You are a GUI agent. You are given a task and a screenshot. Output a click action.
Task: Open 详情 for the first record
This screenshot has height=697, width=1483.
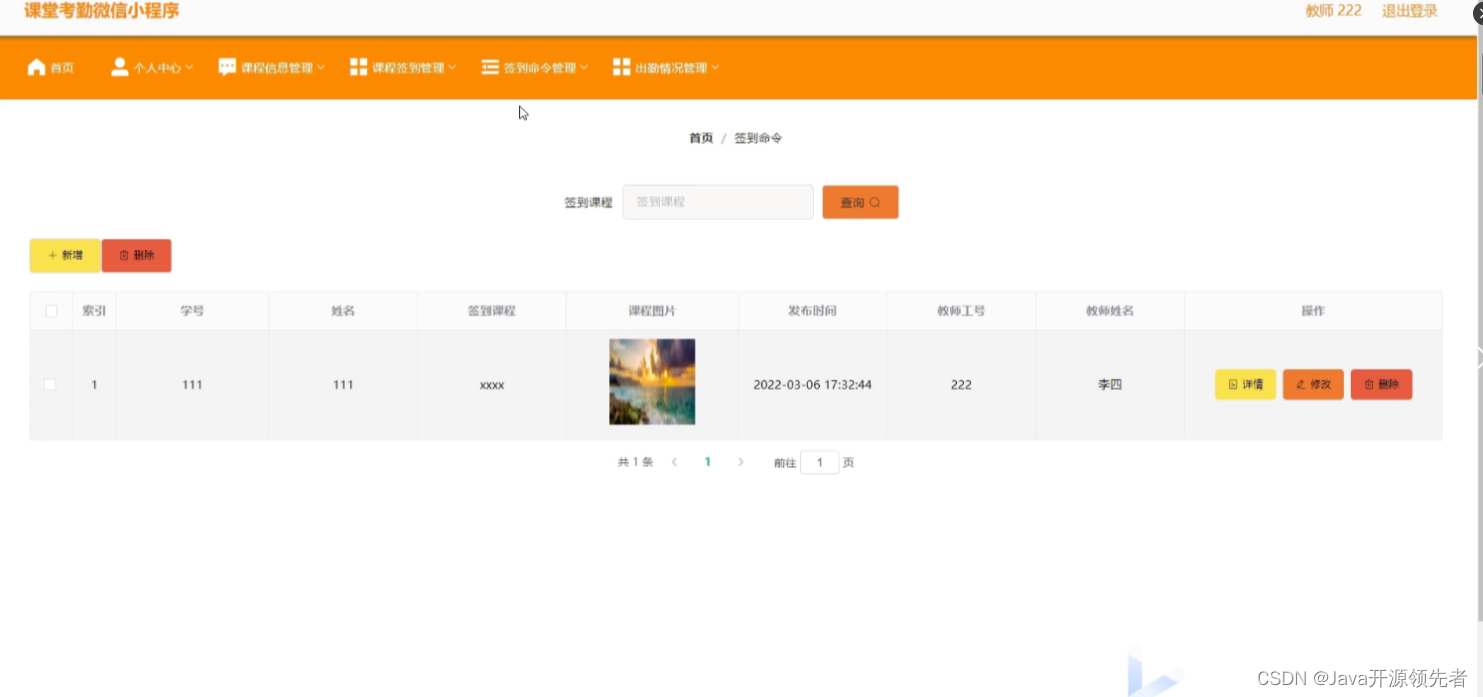(x=1245, y=384)
